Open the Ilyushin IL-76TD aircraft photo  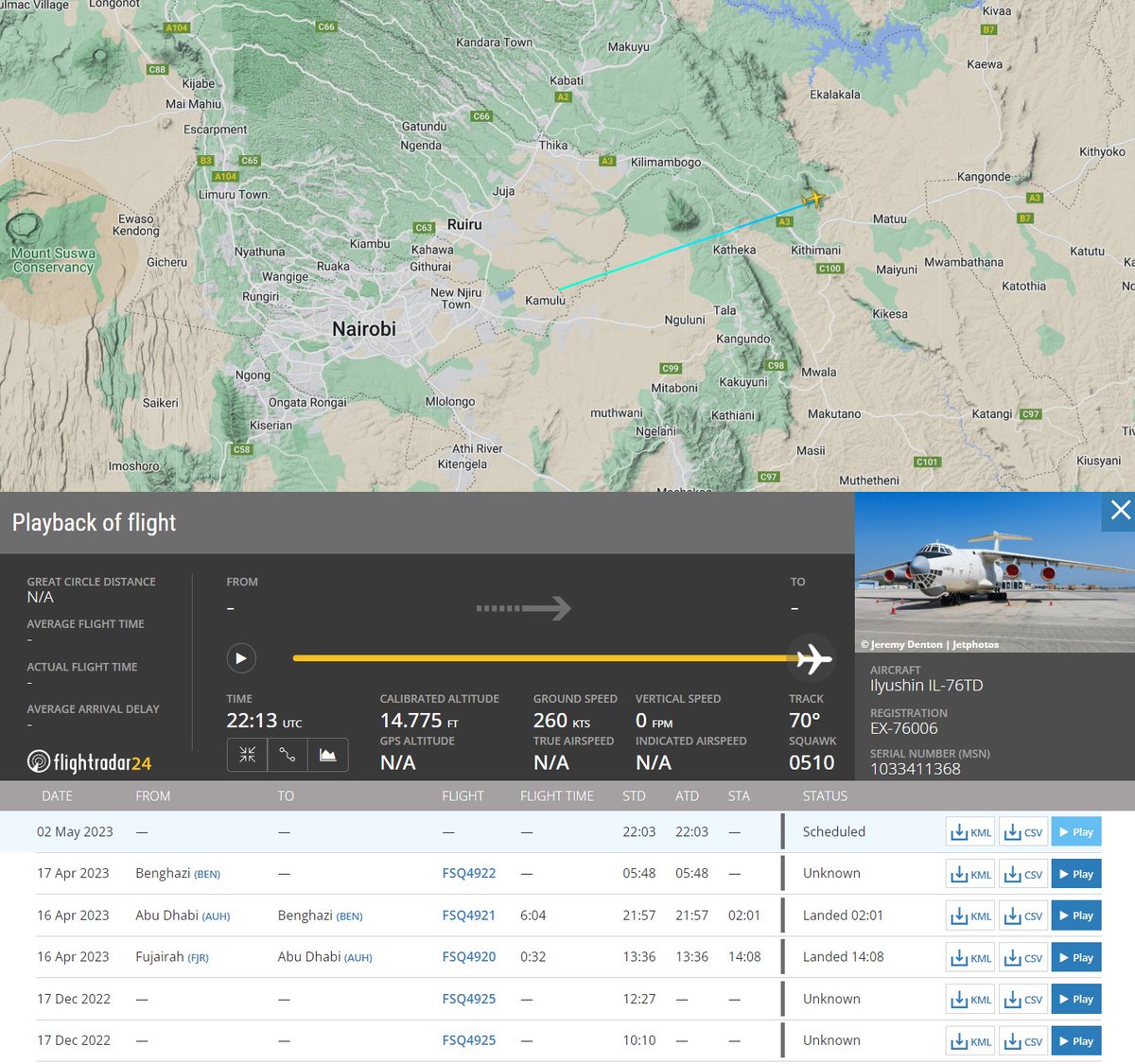coord(994,572)
